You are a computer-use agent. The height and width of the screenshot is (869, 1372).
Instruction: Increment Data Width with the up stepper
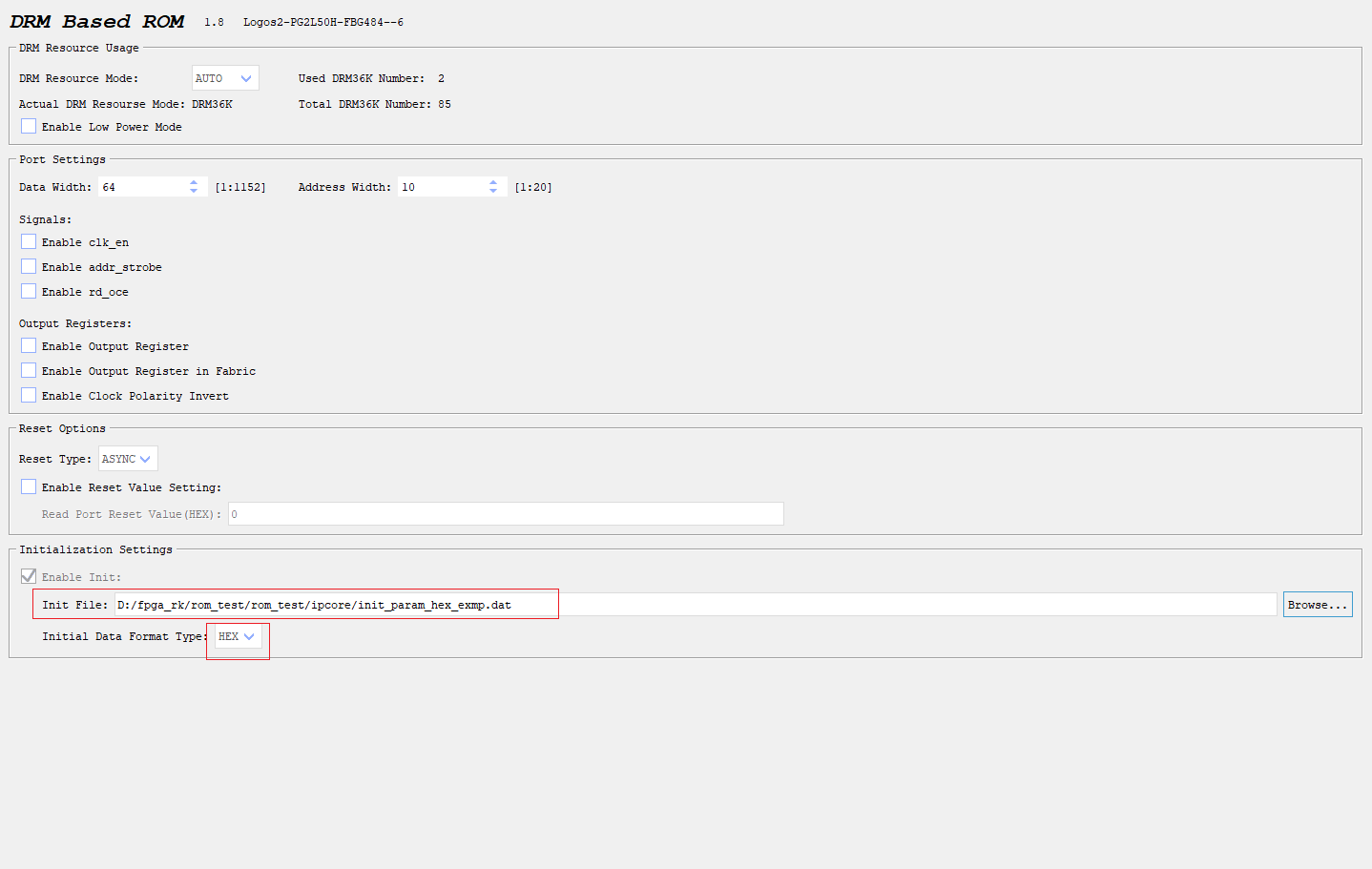pyautogui.click(x=196, y=182)
